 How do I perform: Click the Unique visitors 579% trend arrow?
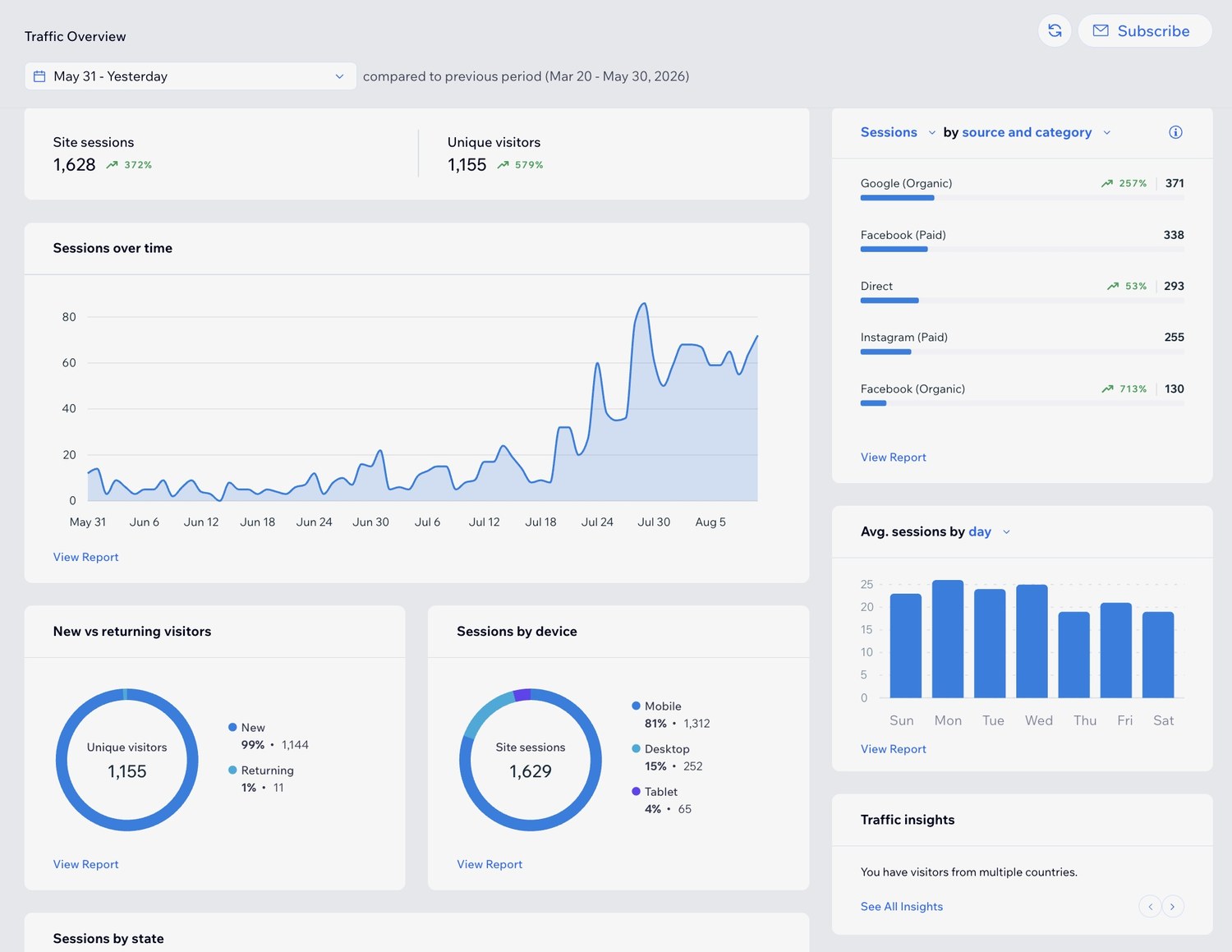[503, 165]
